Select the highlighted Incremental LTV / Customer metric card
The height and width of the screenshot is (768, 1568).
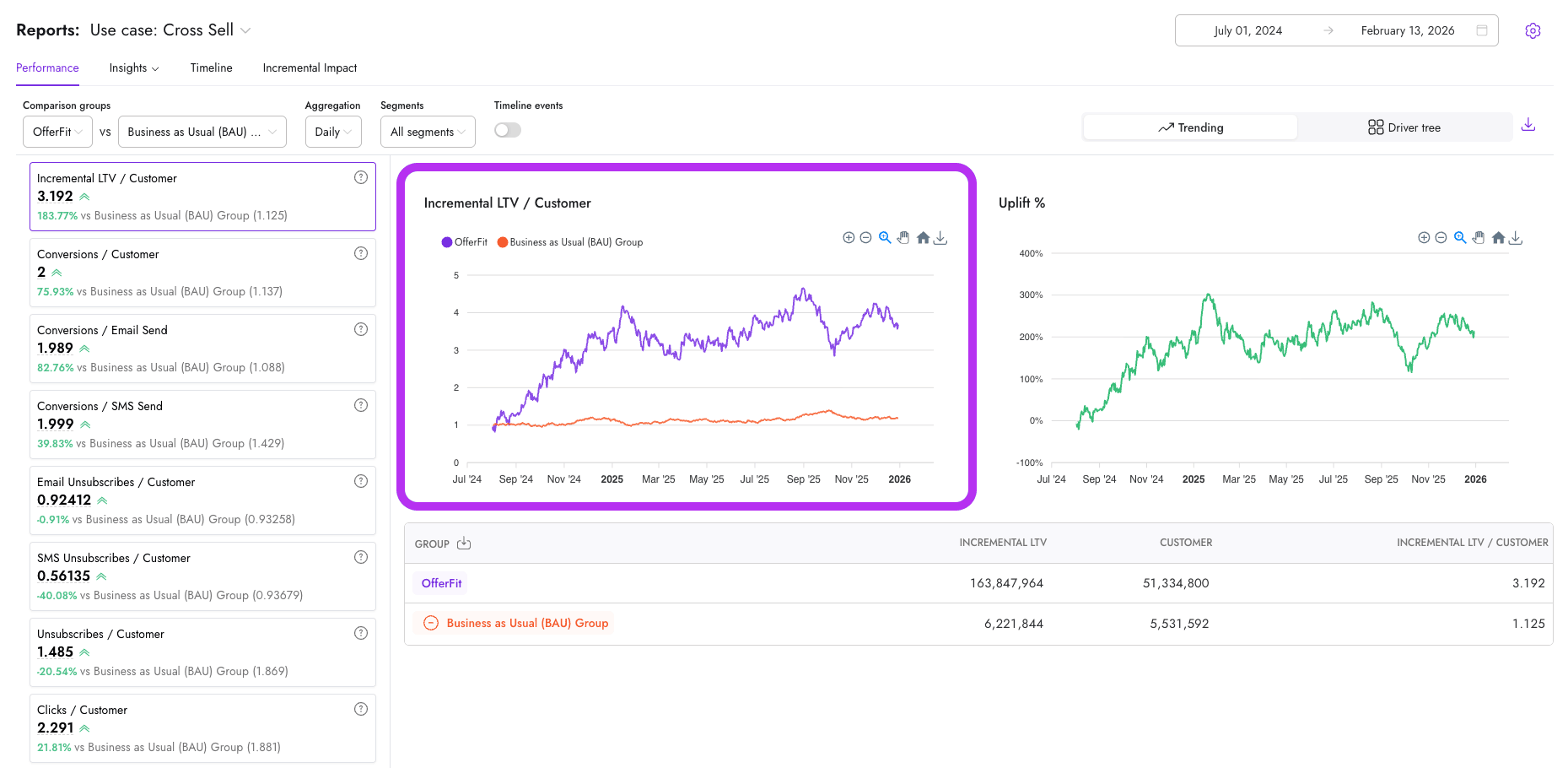tap(202, 197)
